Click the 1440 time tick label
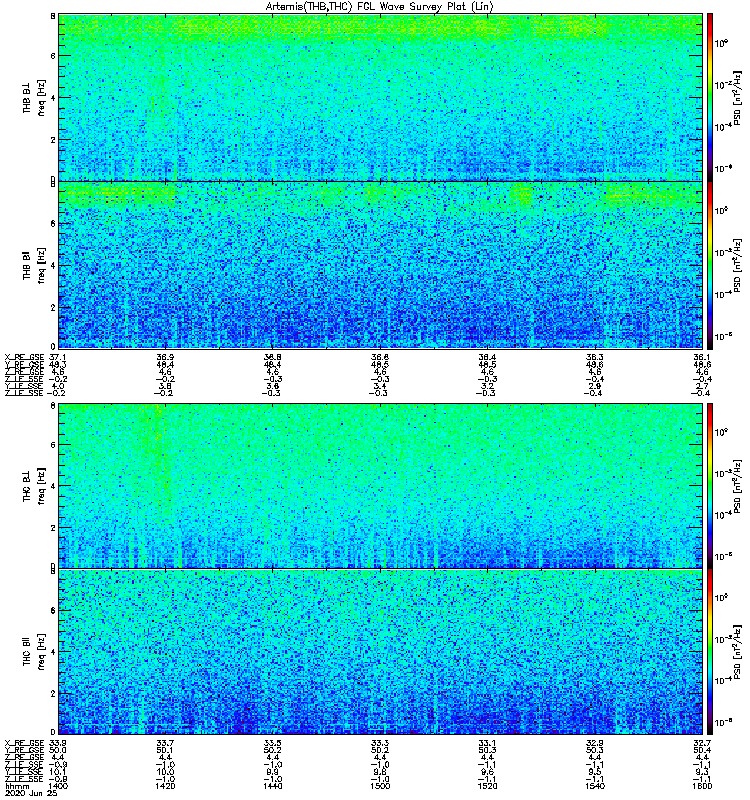The height and width of the screenshot is (800, 750). [272, 786]
